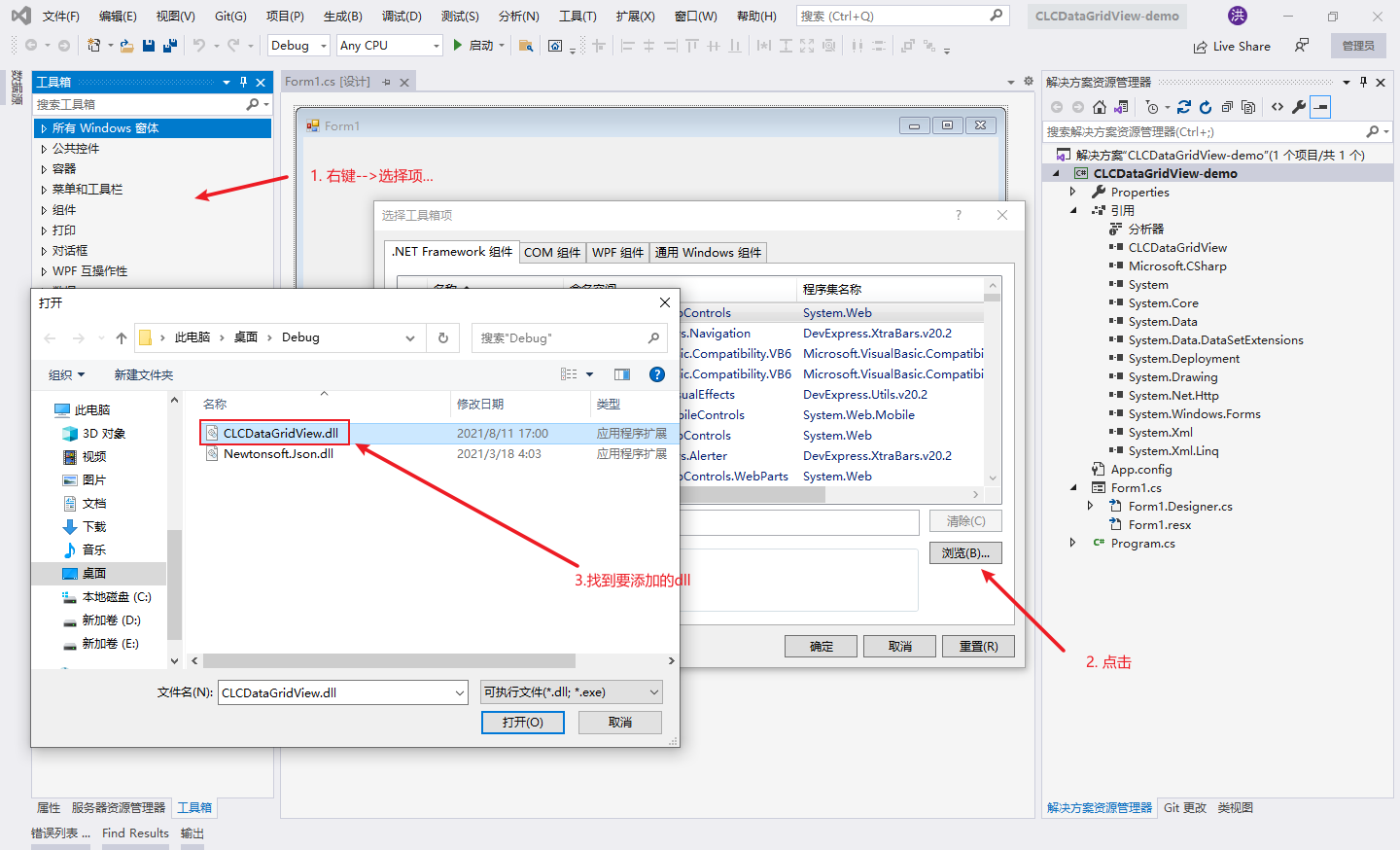Viewport: 1400px width, 850px height.
Task: Go up one folder in the Open dialog
Action: [122, 338]
